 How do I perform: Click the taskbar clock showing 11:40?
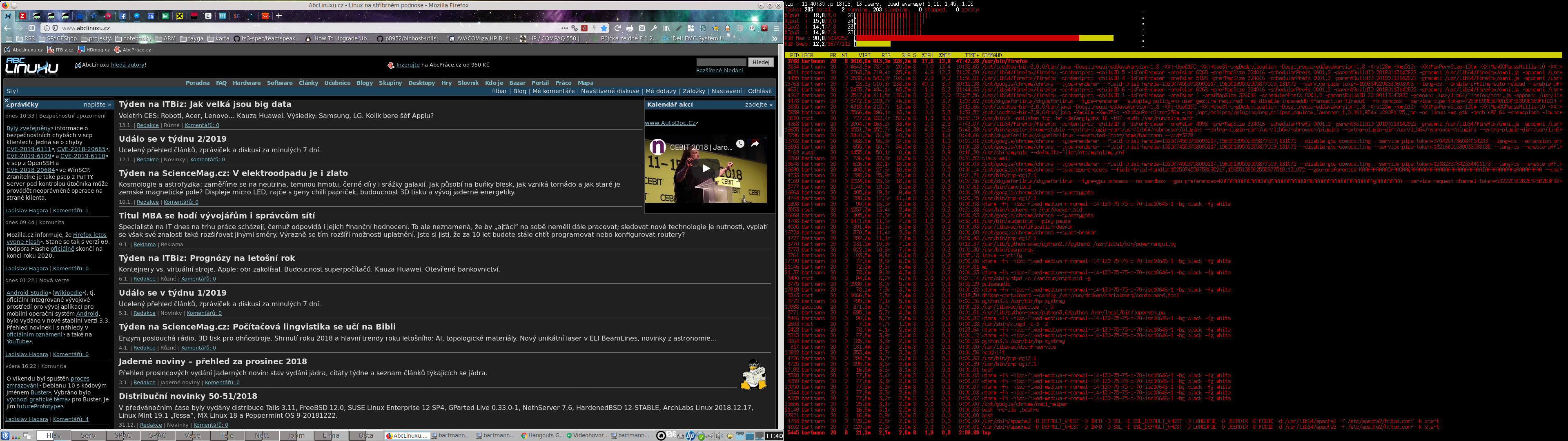pyautogui.click(x=774, y=436)
